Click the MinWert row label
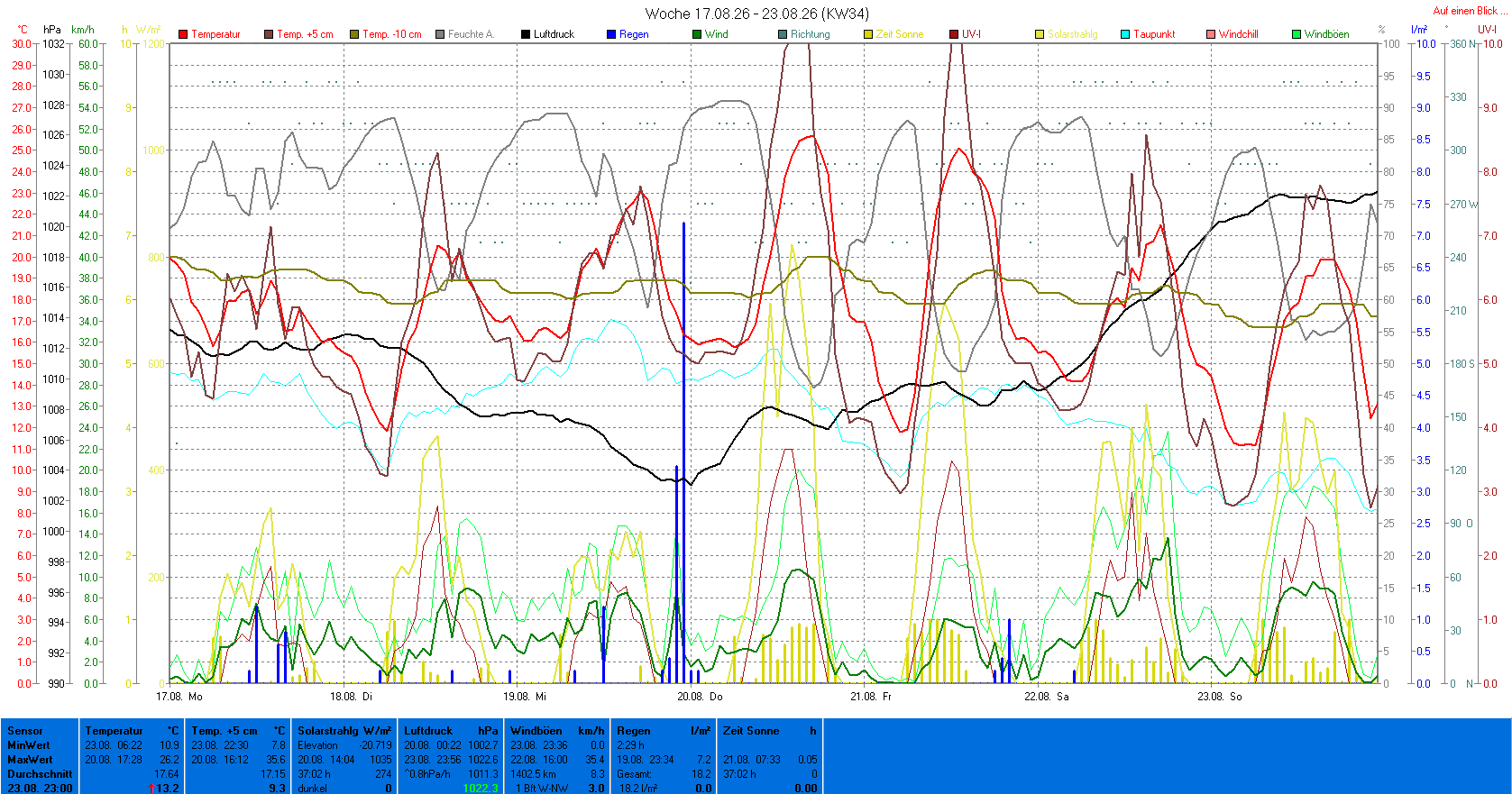The height and width of the screenshot is (794, 1512). click(x=29, y=745)
